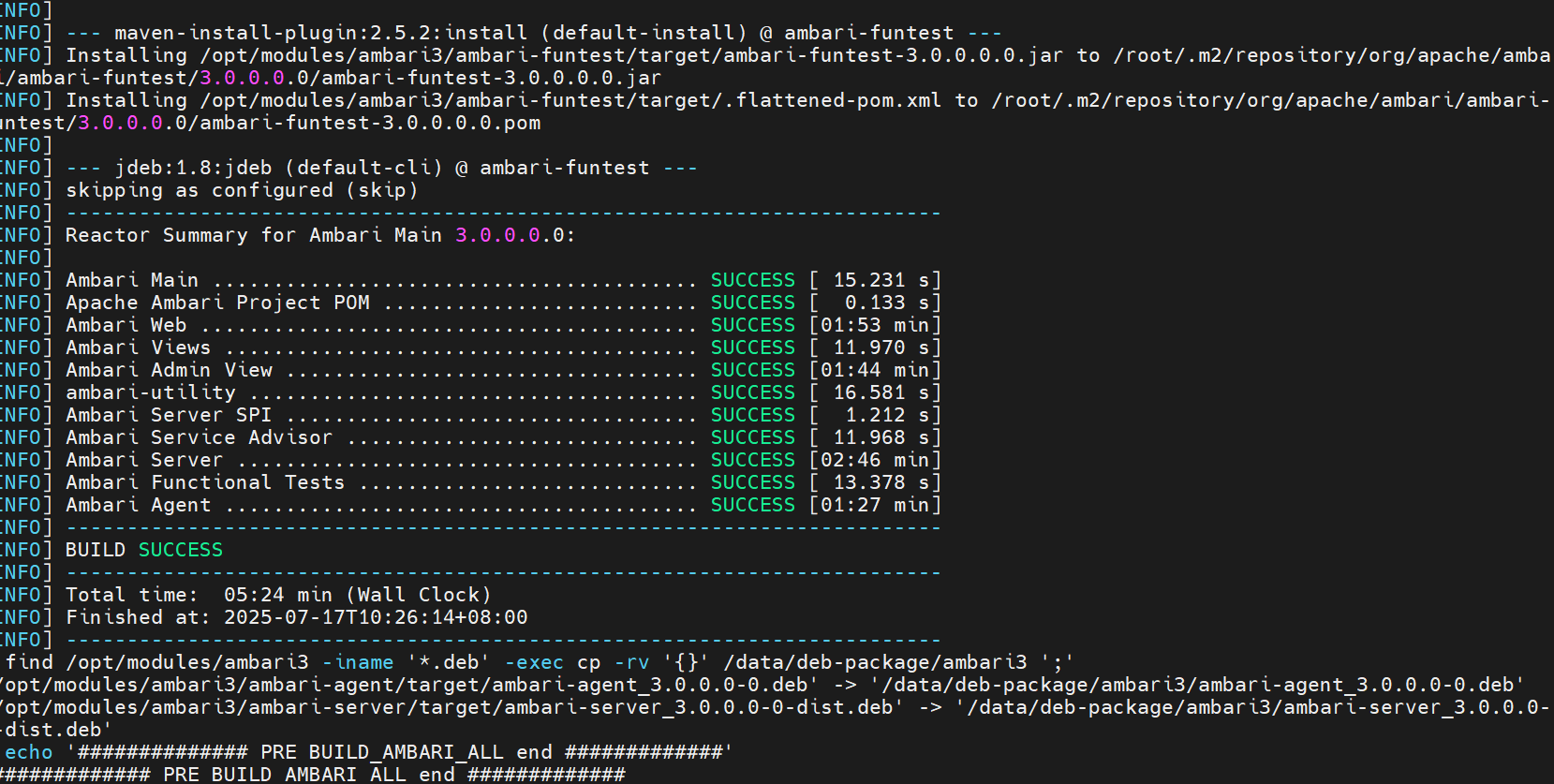Click the '[ 15.231 s]' duration value
The width and height of the screenshot is (1554, 784).
tap(875, 280)
